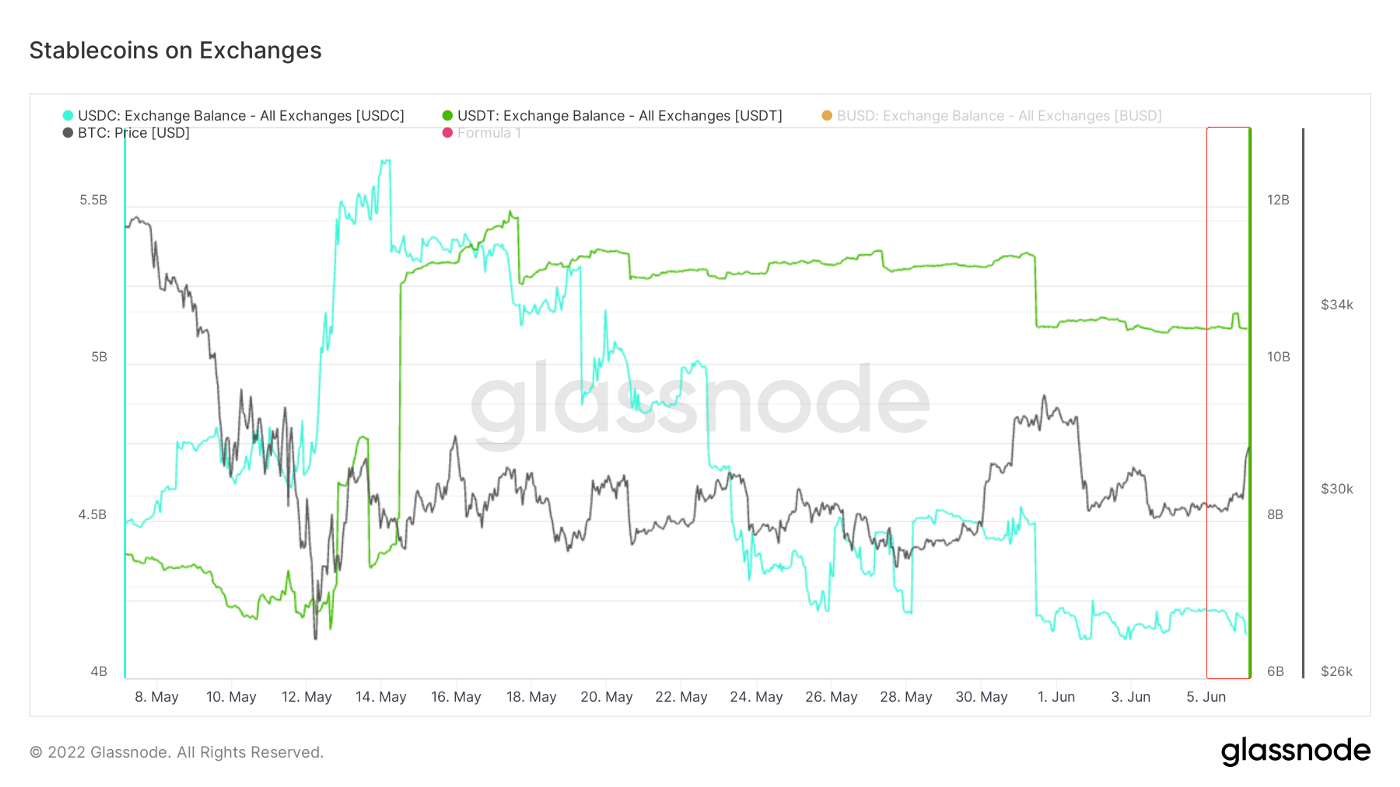Select the 14. May date tick

[381, 697]
